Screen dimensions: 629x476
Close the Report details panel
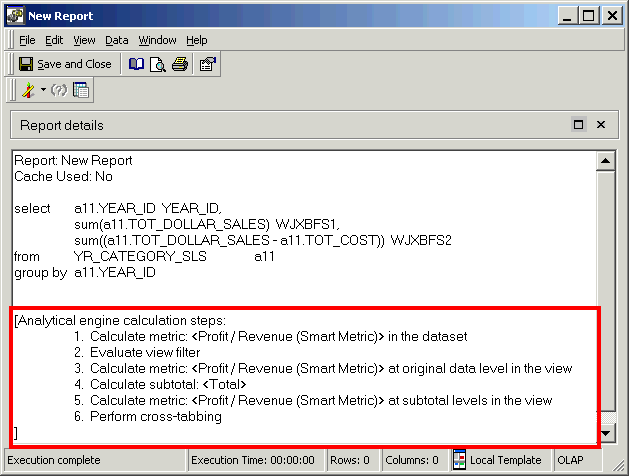601,125
